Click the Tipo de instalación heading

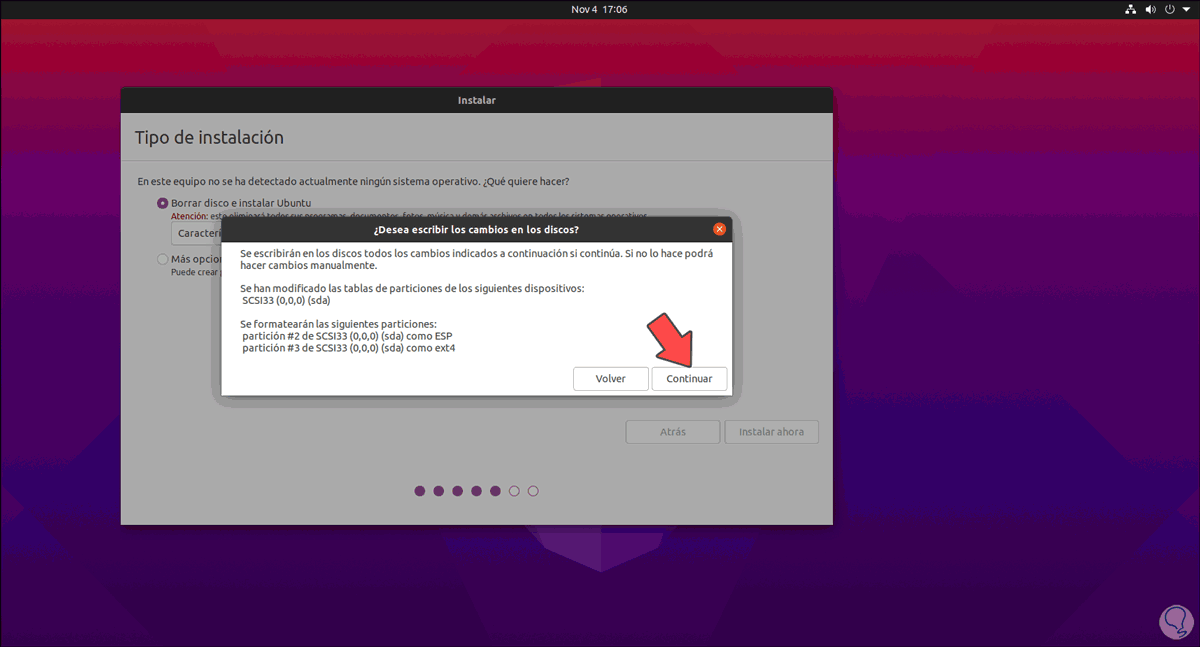click(x=209, y=137)
